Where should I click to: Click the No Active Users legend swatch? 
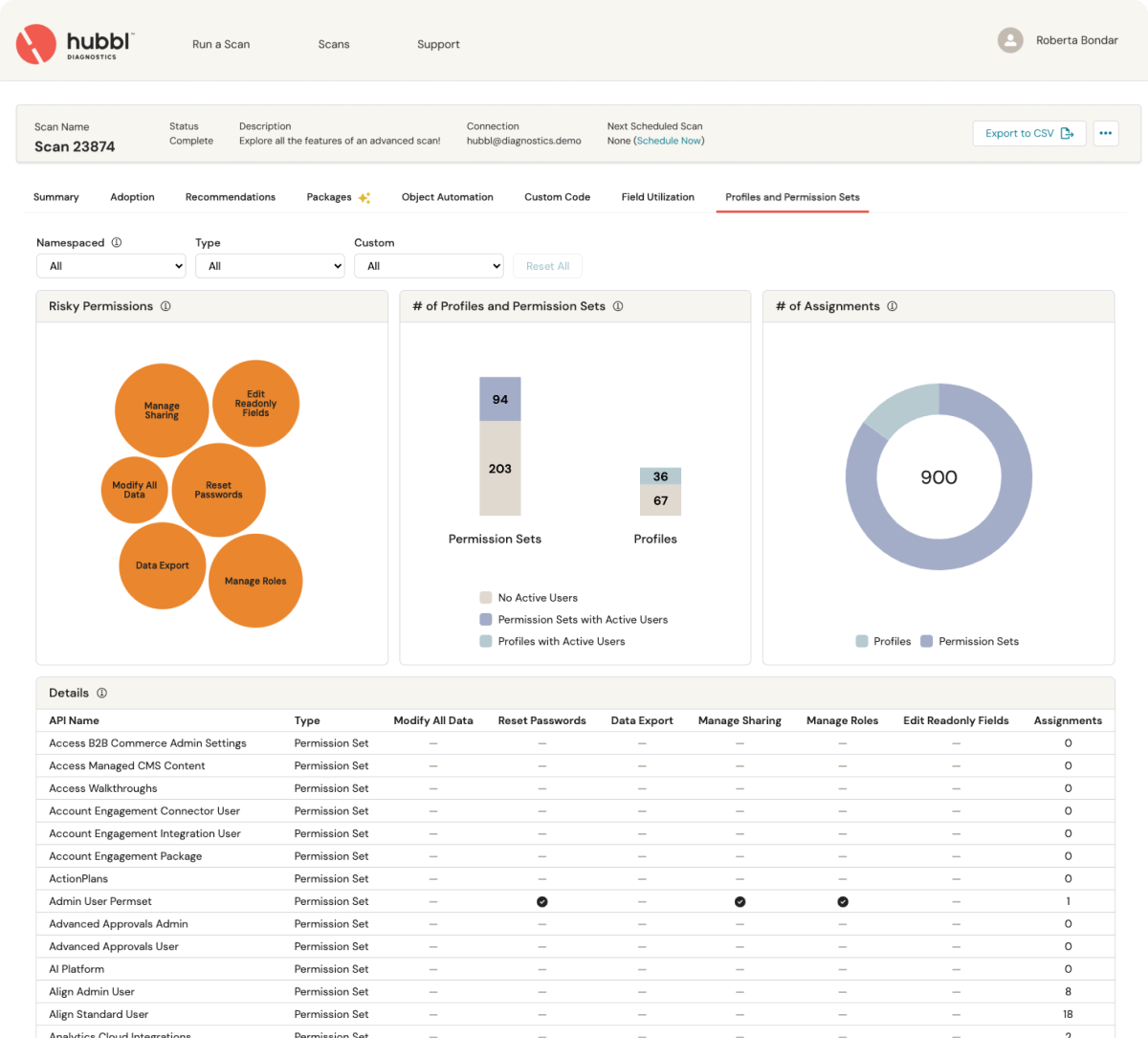(x=486, y=598)
